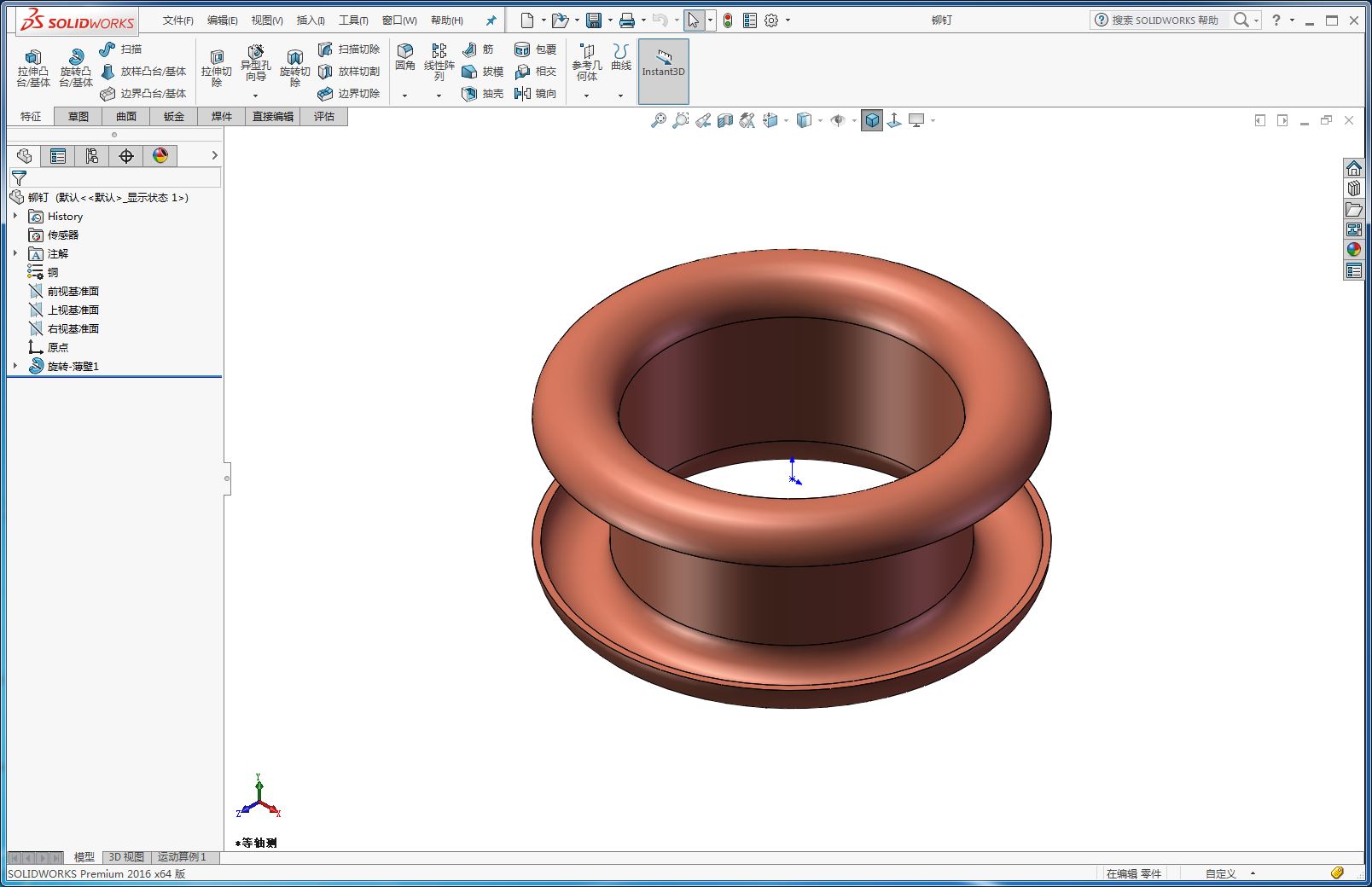Click the 扫描 sweep tool
The image size is (1372, 887).
tap(120, 49)
